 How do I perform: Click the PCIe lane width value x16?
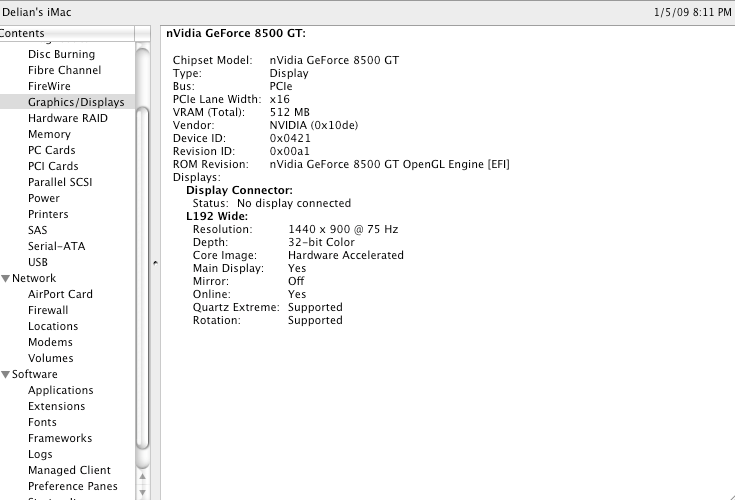click(x=279, y=99)
